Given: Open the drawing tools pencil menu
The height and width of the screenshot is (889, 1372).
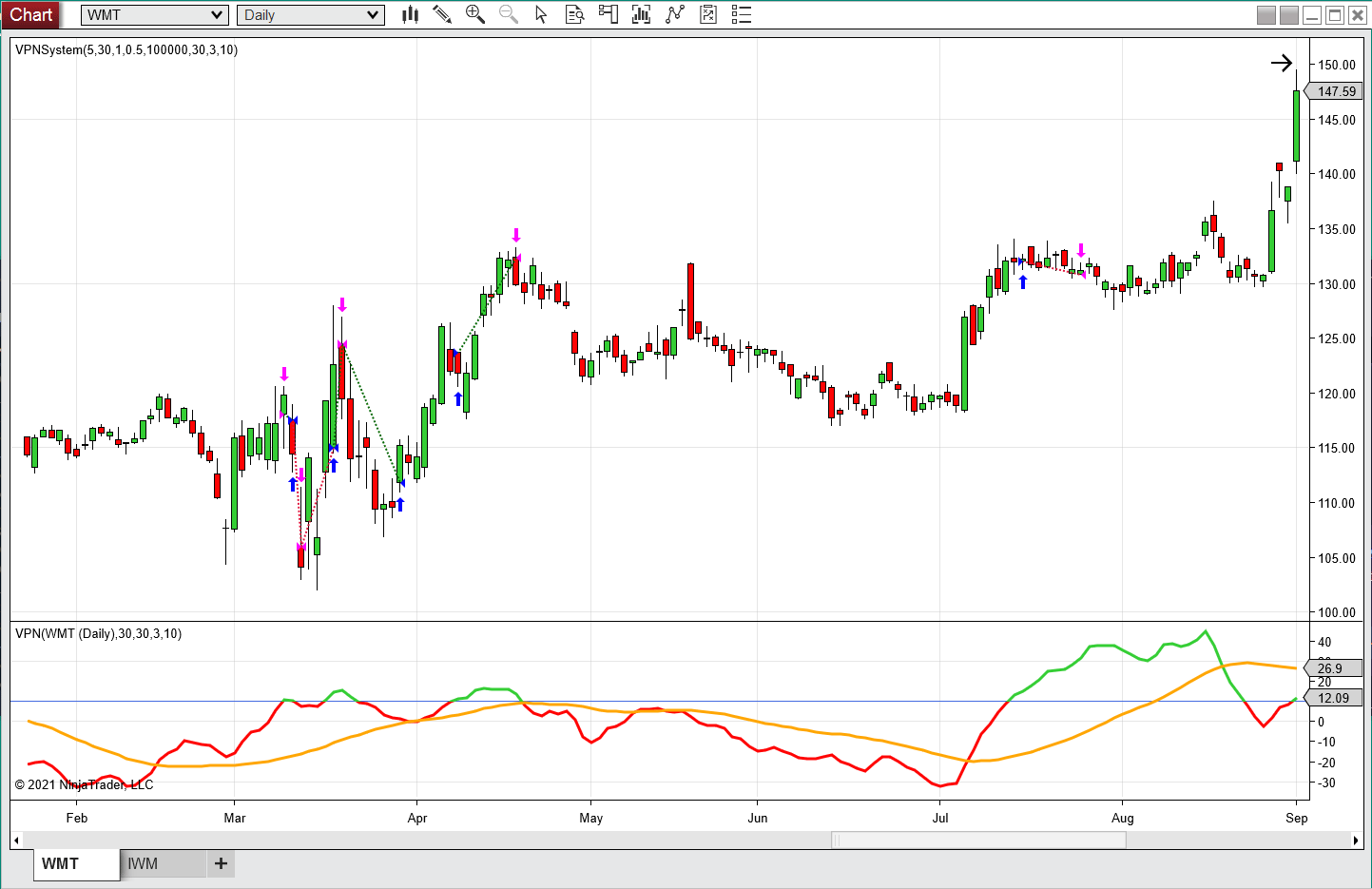Looking at the screenshot, I should pos(442,14).
